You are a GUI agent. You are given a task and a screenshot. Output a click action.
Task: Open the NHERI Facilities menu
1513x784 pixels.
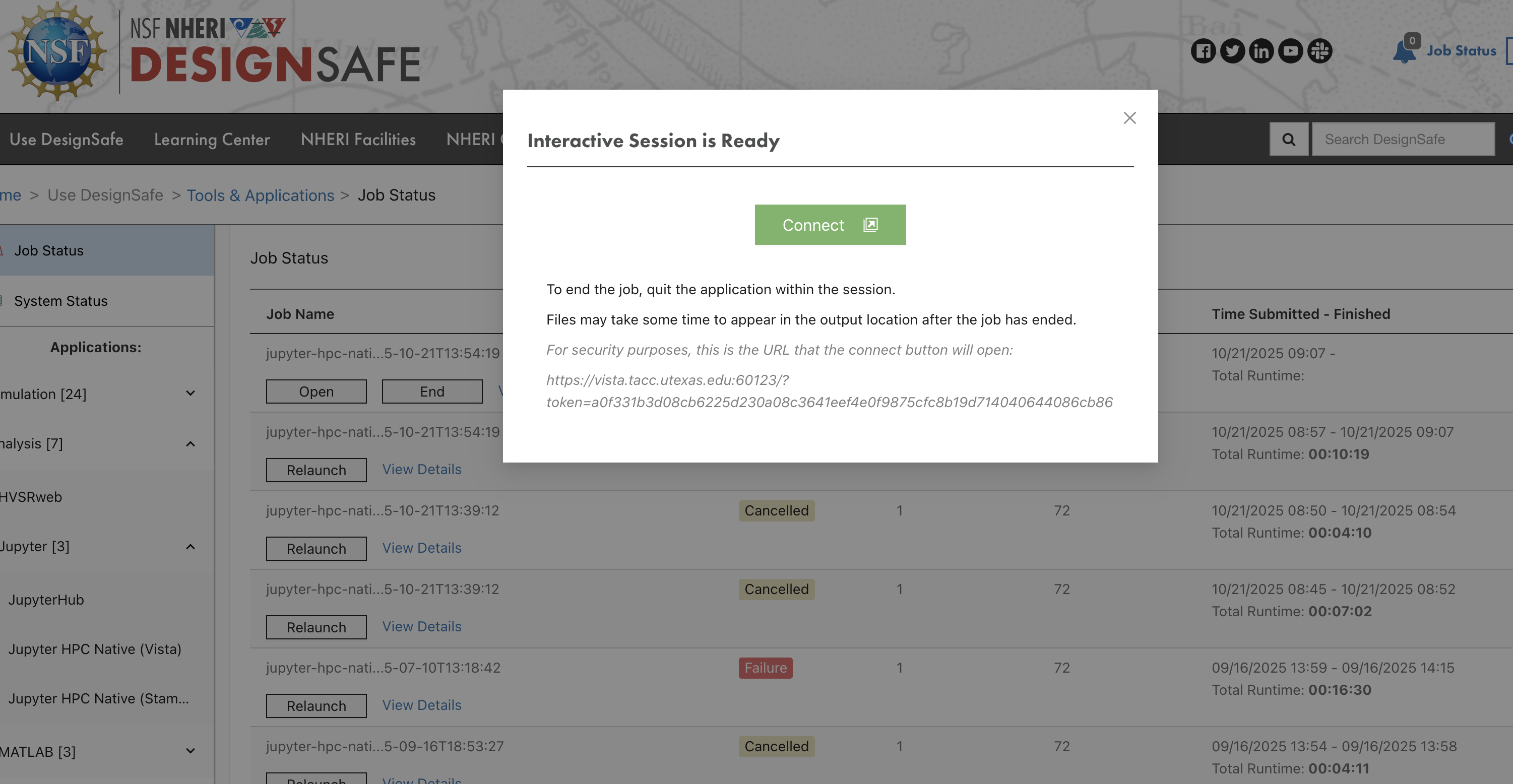[358, 139]
